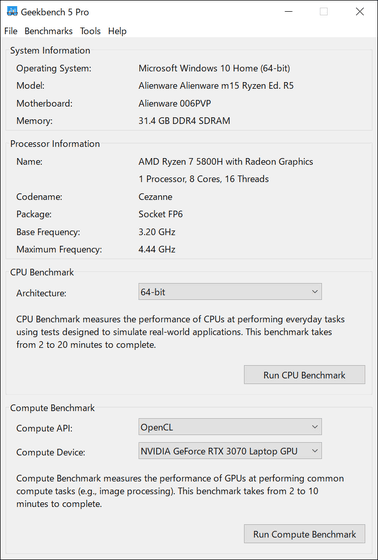This screenshot has width=378, height=560.
Task: Click the Maximum Frequency label
Action: [59, 249]
